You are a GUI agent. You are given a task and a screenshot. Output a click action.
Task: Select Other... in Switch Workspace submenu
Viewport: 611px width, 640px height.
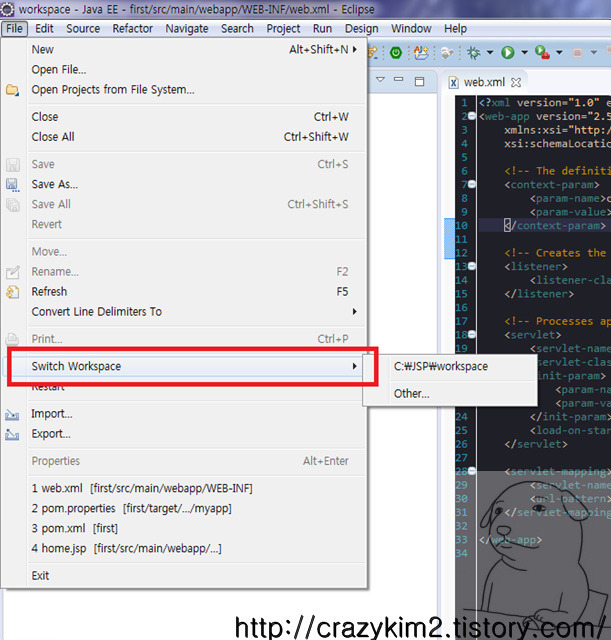450,393
